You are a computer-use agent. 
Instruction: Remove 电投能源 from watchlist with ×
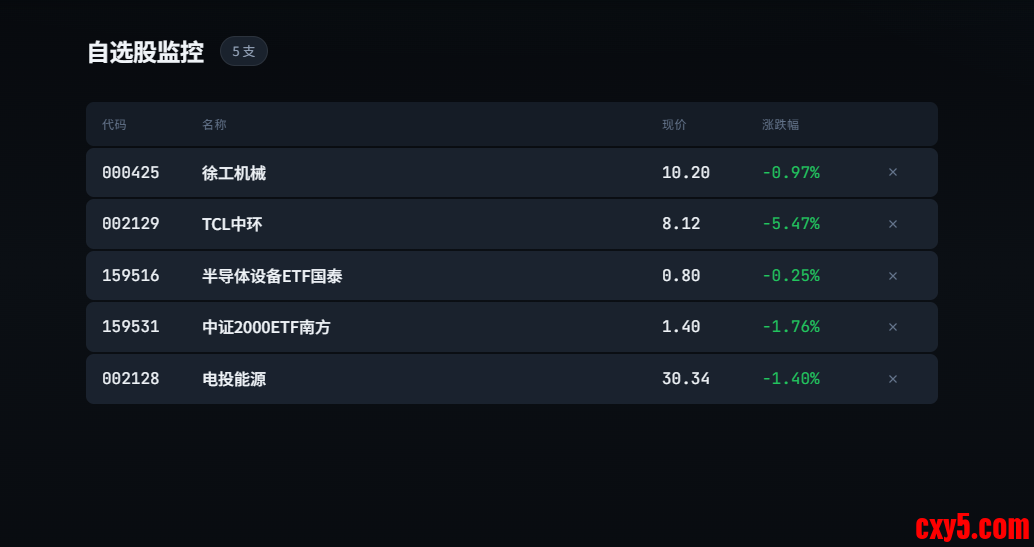893,379
